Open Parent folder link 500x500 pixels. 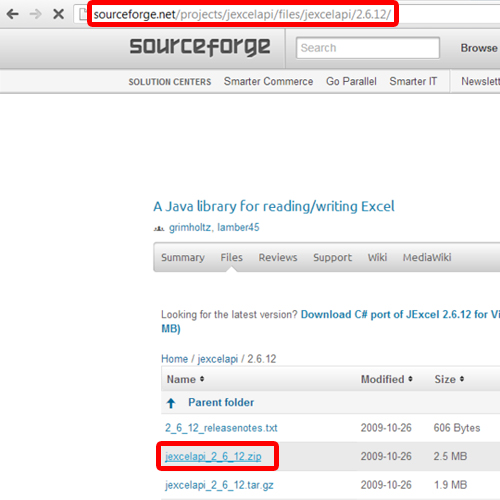point(221,403)
